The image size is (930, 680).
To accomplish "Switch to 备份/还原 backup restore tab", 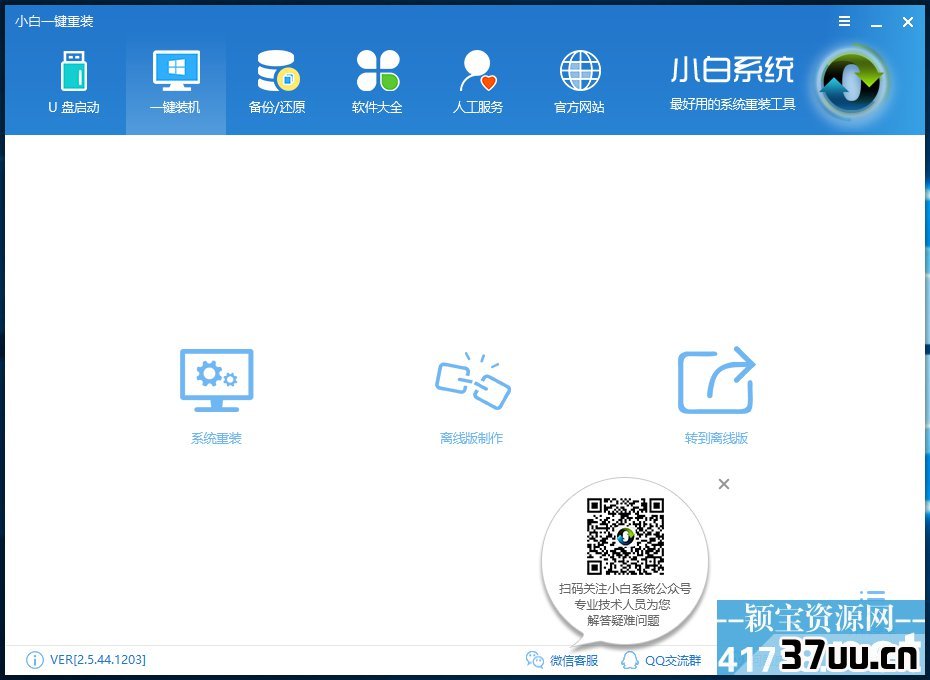I will click(277, 83).
